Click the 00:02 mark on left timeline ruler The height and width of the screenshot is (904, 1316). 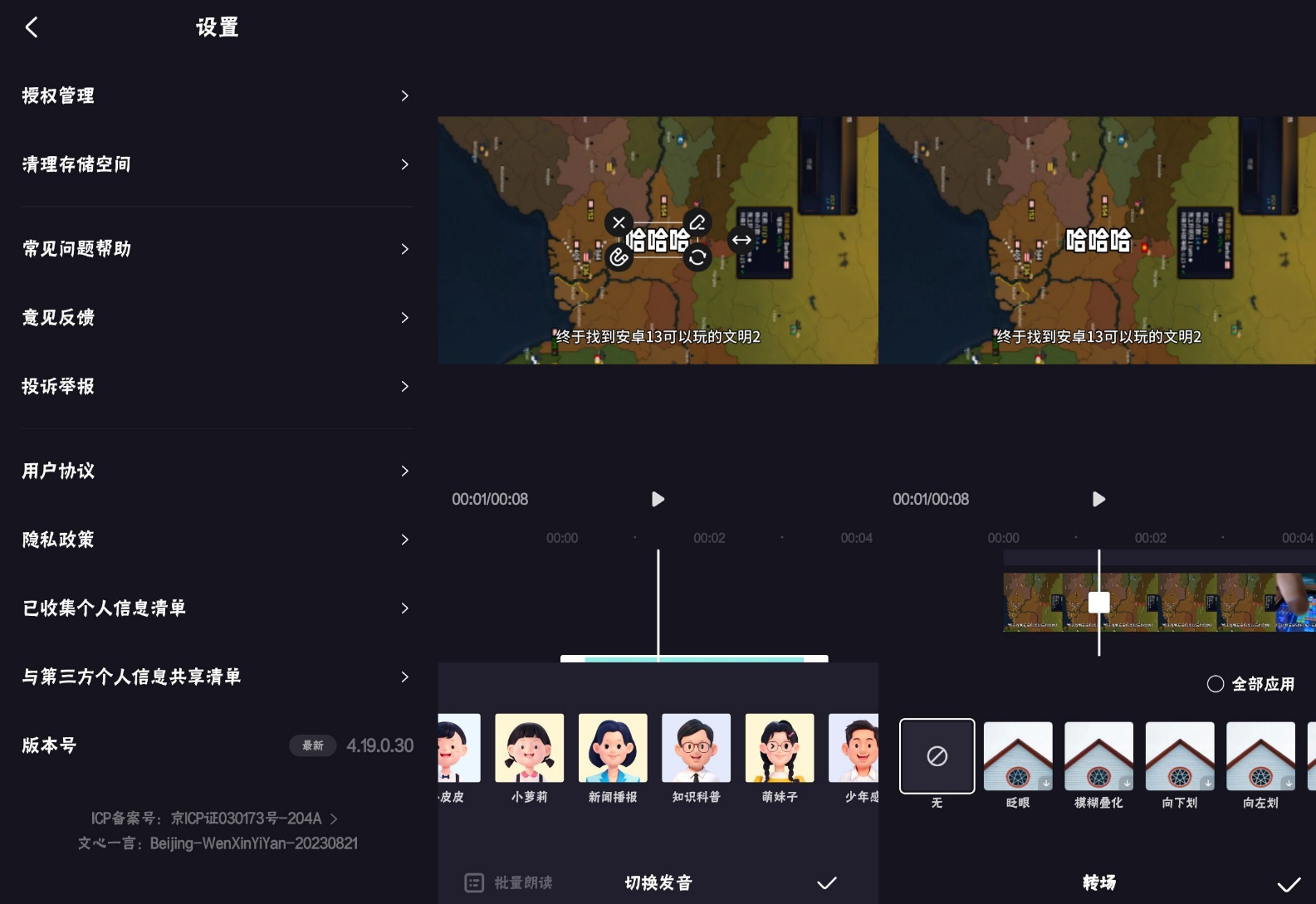click(709, 538)
